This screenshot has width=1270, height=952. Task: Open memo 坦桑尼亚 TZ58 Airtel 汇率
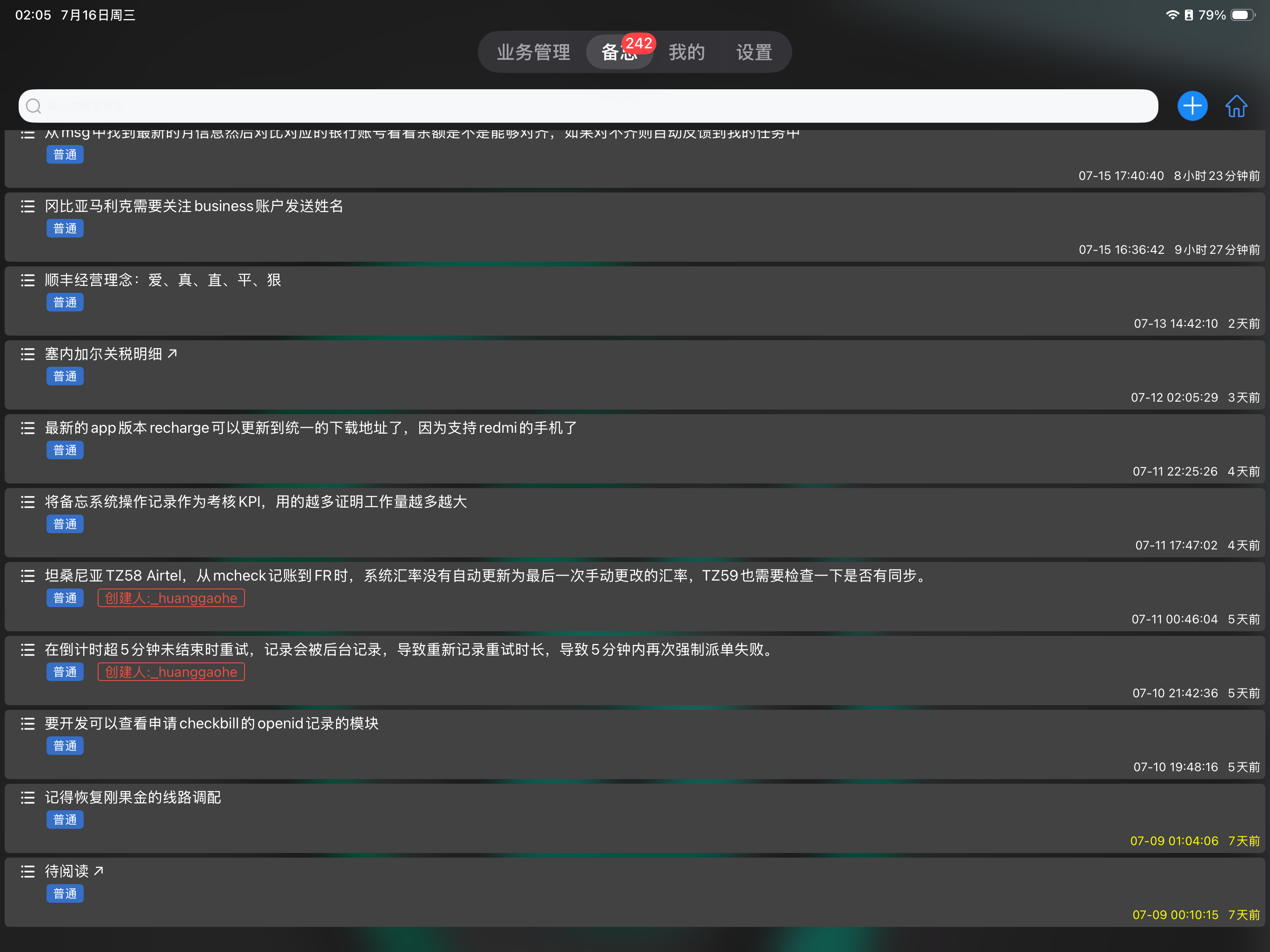click(487, 576)
